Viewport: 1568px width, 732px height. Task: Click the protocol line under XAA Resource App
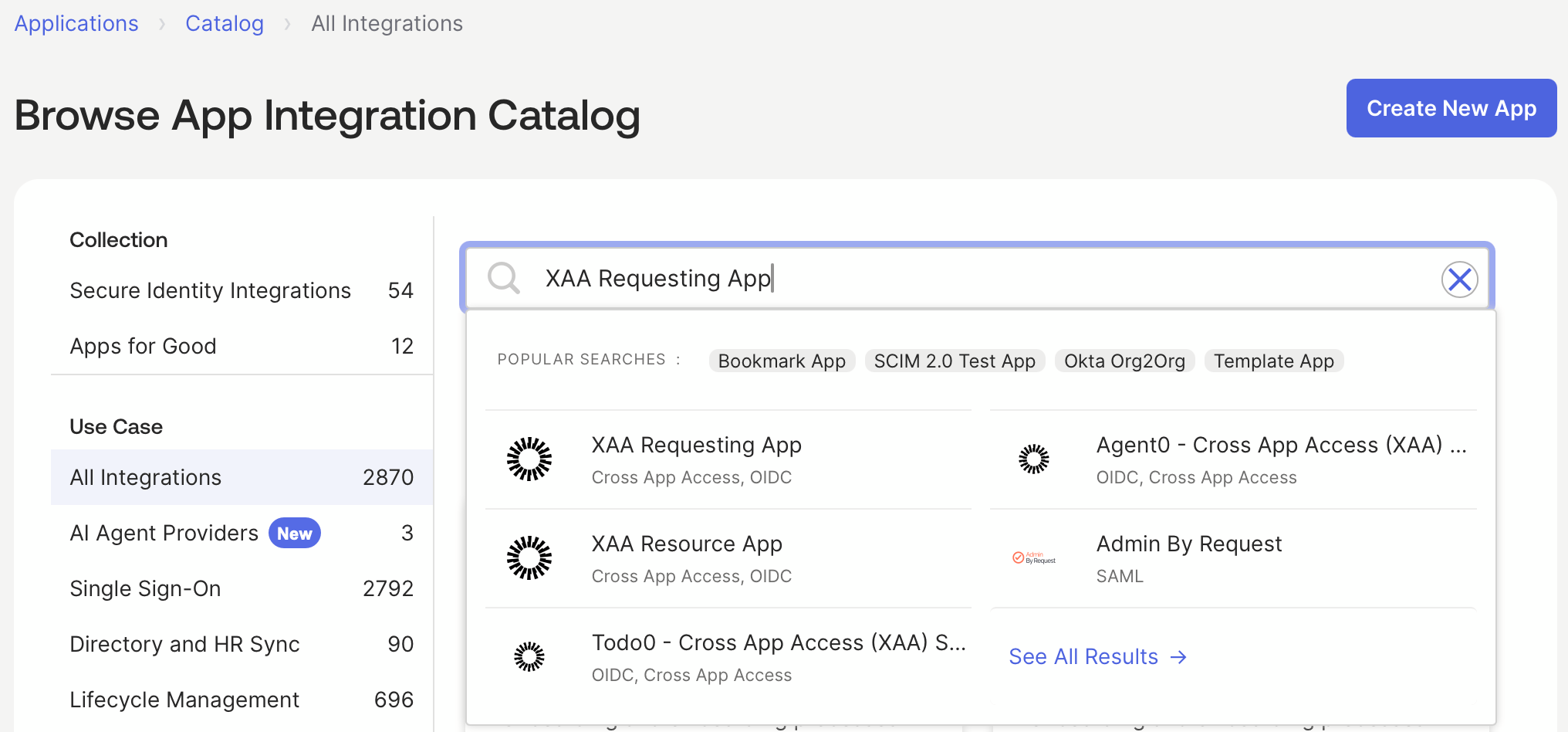pos(691,577)
